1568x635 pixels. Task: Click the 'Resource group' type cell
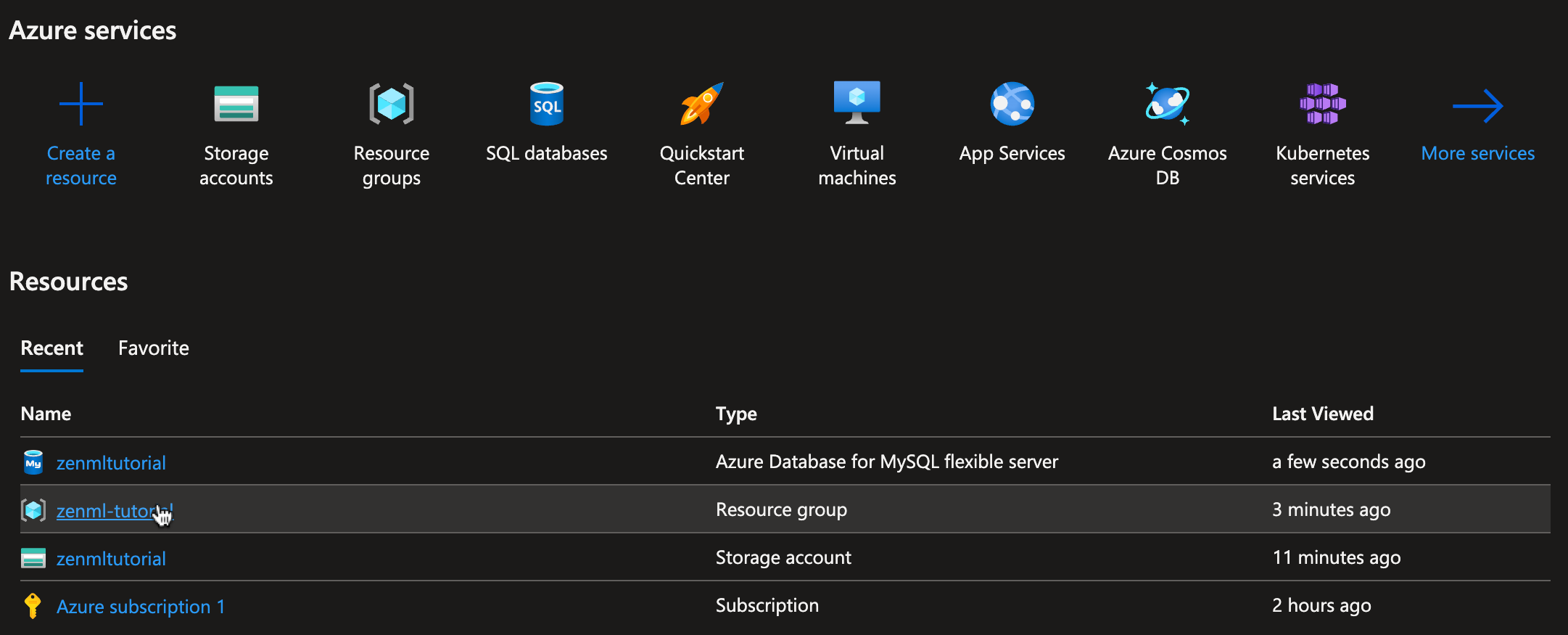781,509
